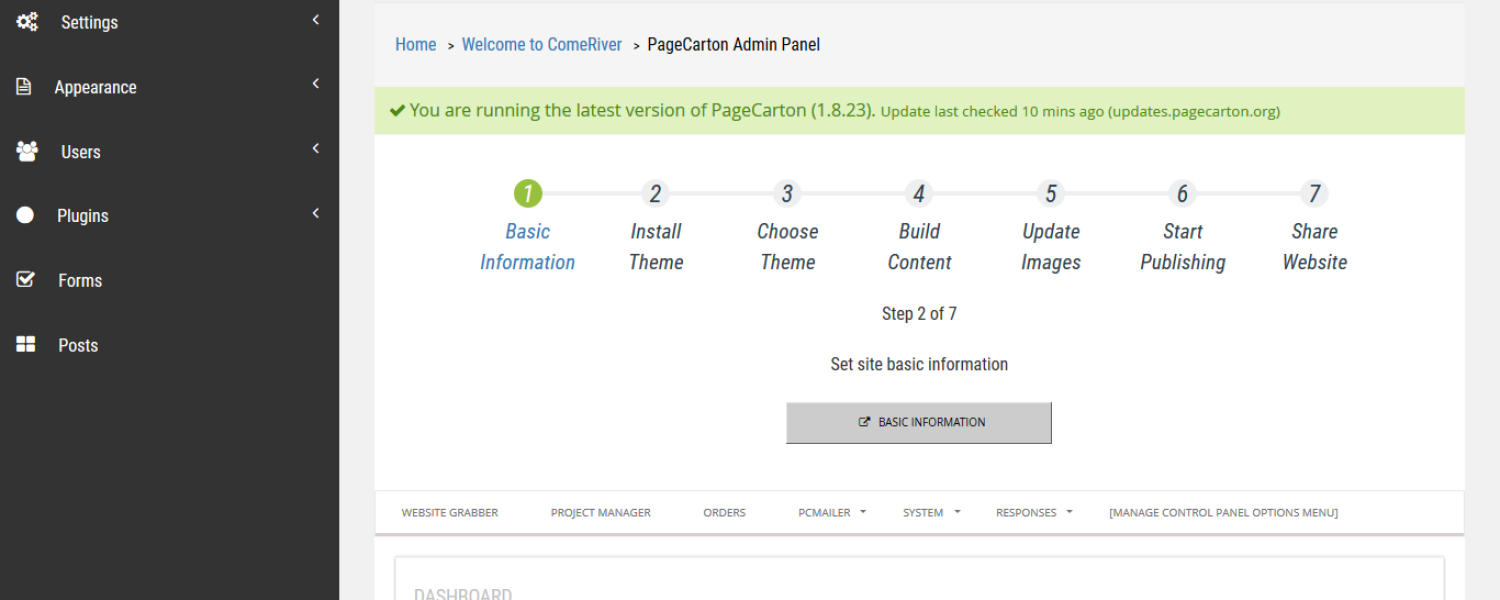Screen dimensions: 1500x600
Task: Click the Plugins circle icon
Action: (25, 215)
